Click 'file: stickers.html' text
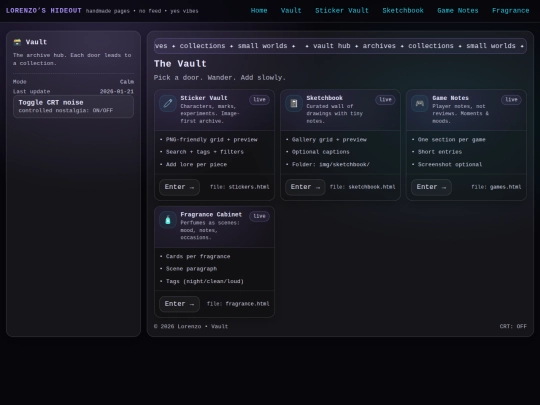This screenshot has height=405, width=540. tap(240, 187)
